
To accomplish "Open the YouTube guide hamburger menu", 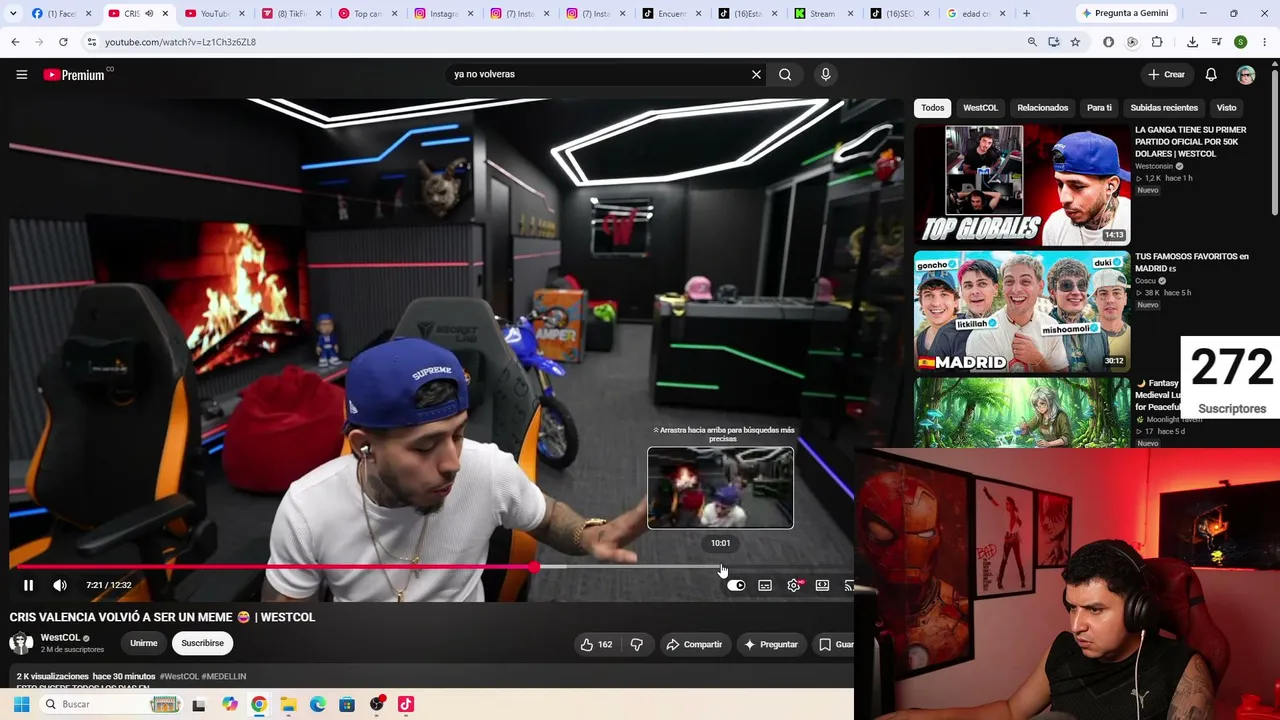I will tap(21, 75).
